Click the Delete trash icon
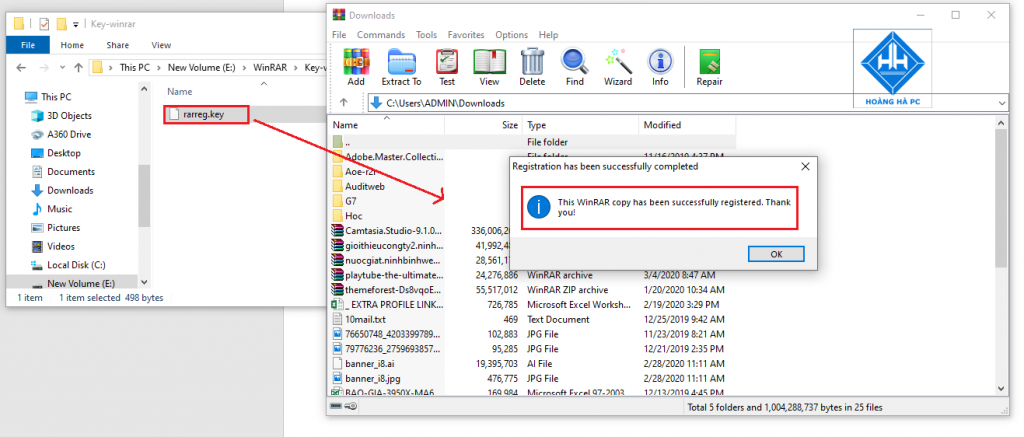The width and height of the screenshot is (1024, 437). pos(532,67)
